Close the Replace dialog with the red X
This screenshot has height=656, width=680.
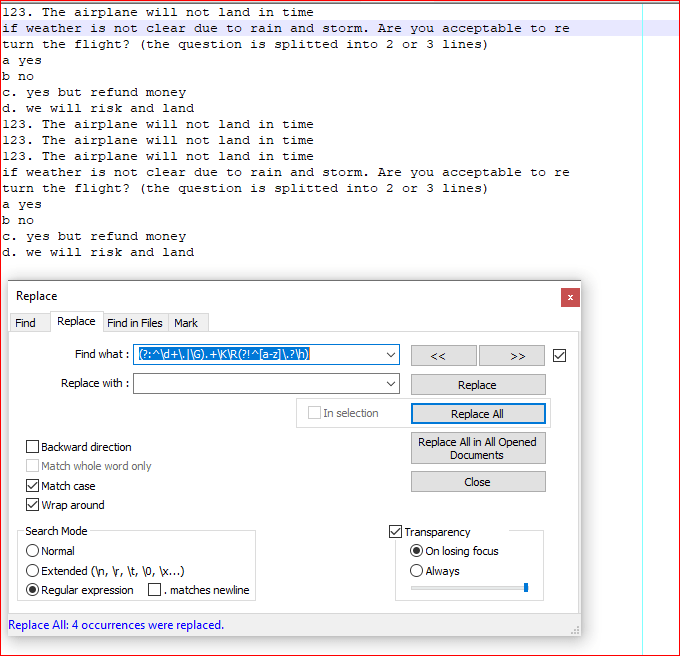(x=570, y=297)
